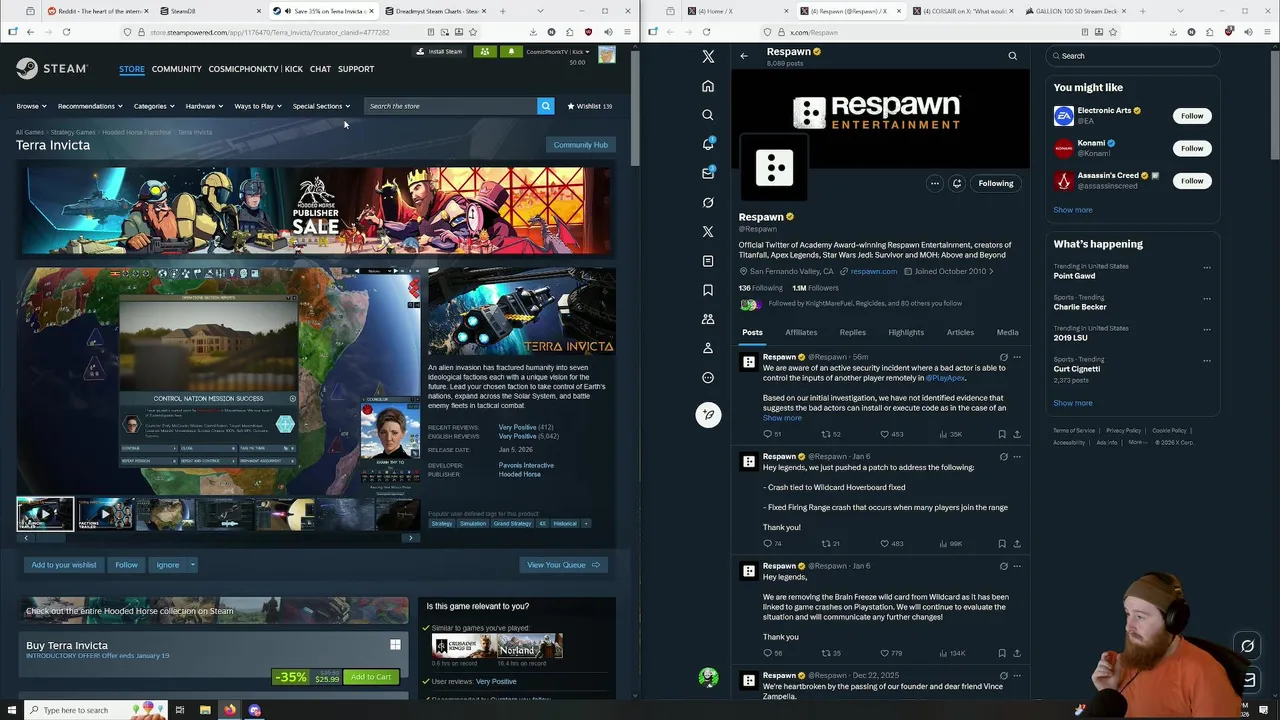Image resolution: width=1280 pixels, height=720 pixels.
Task: Open the CosmicPhonkTV account dropdown
Action: click(x=558, y=51)
